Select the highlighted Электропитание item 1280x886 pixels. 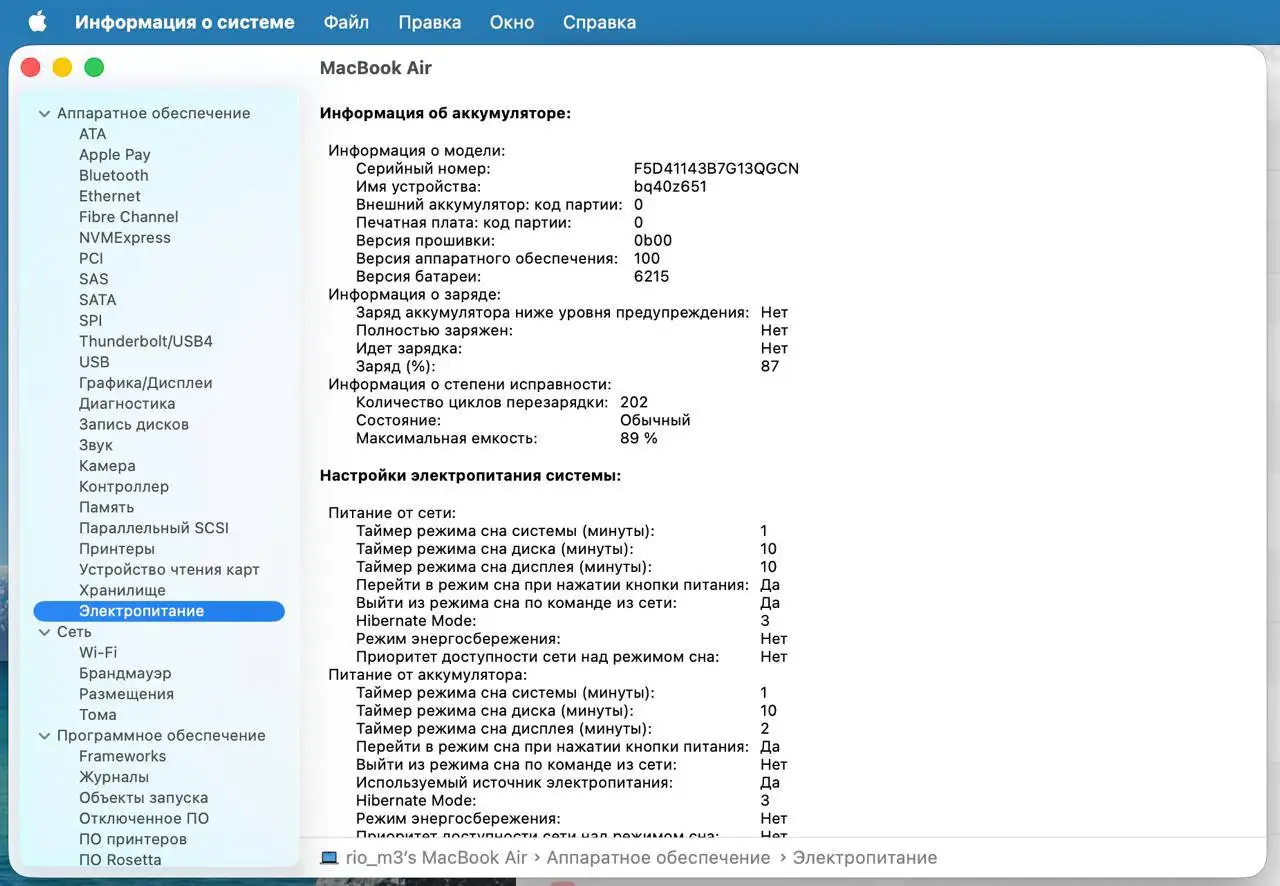pos(159,611)
